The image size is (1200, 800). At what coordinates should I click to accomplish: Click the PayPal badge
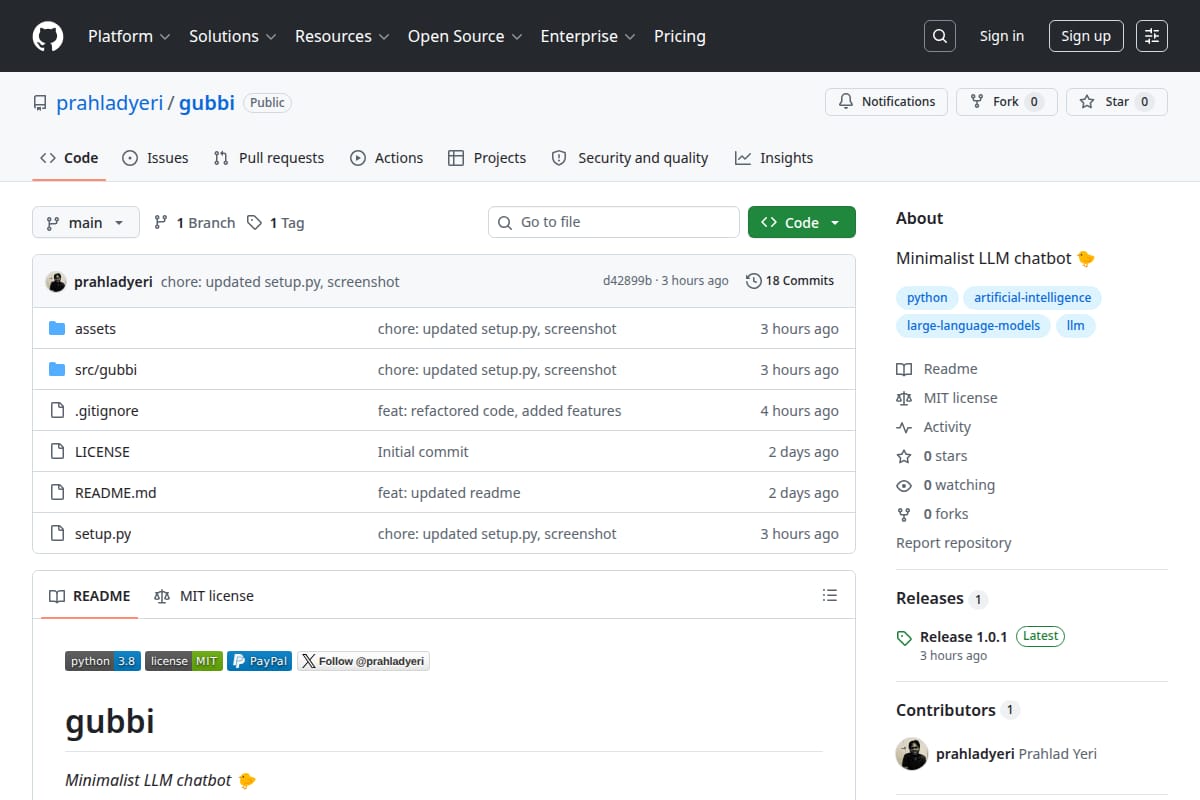259,661
